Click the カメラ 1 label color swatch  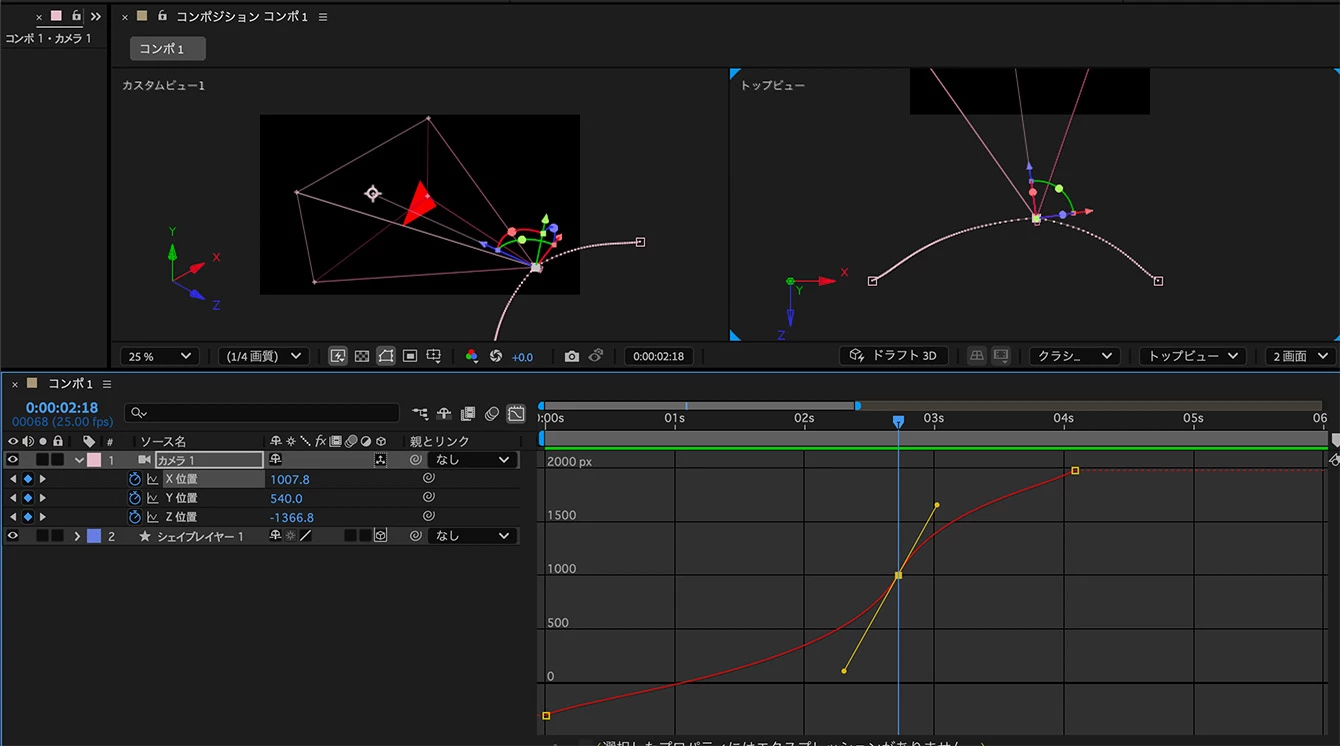point(94,460)
